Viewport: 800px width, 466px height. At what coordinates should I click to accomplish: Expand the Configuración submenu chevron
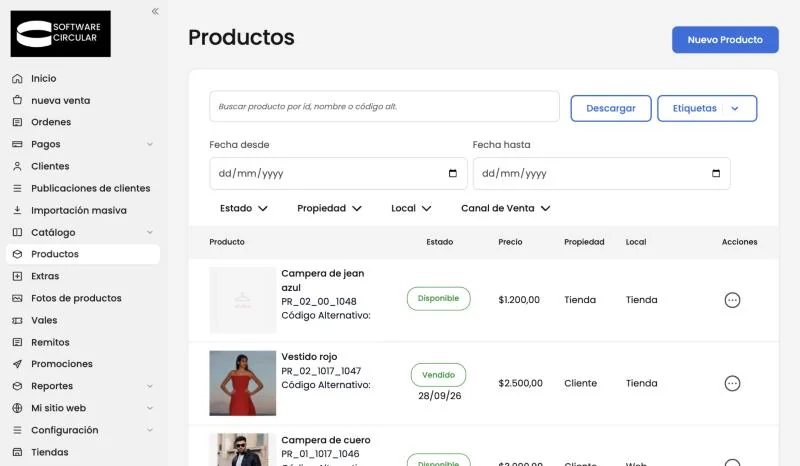click(x=150, y=430)
